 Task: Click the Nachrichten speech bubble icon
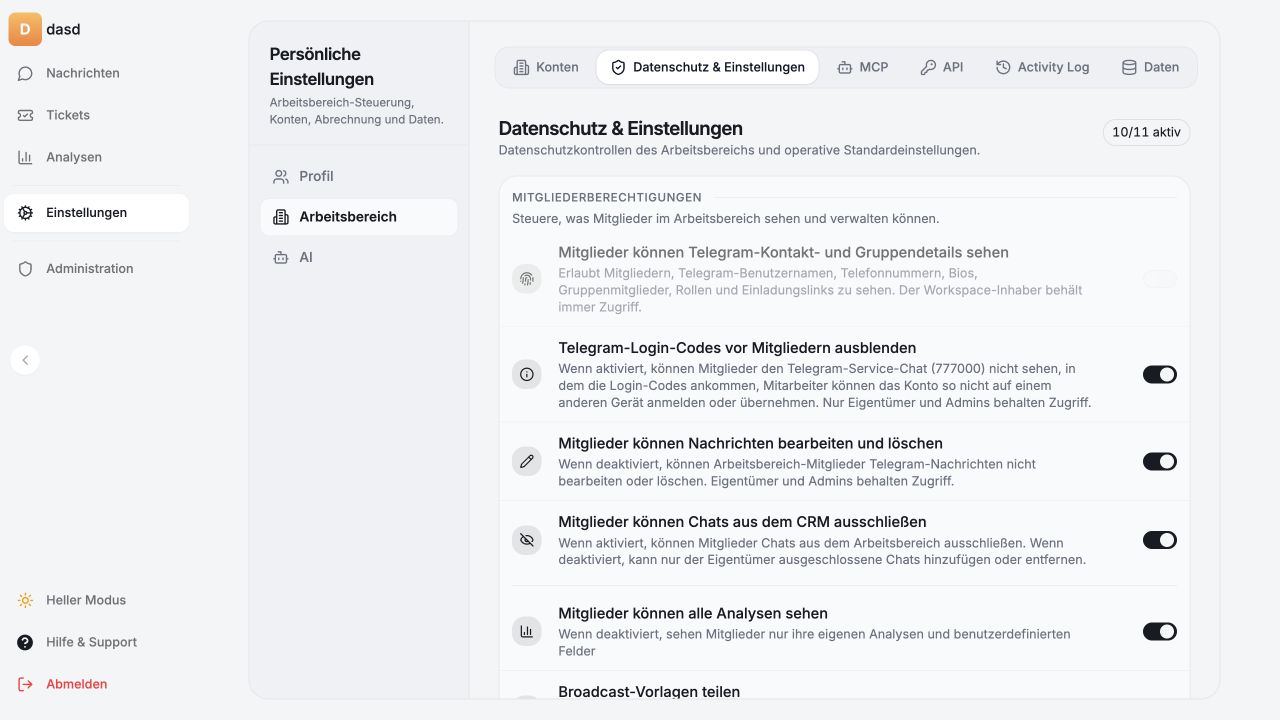[x=26, y=73]
